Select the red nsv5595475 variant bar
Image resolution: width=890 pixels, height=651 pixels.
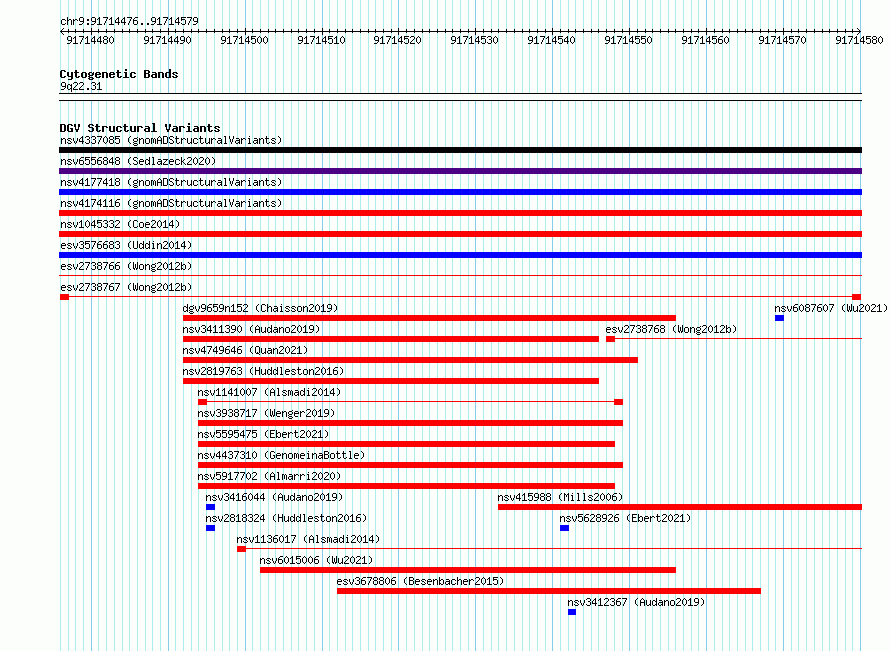pyautogui.click(x=406, y=444)
